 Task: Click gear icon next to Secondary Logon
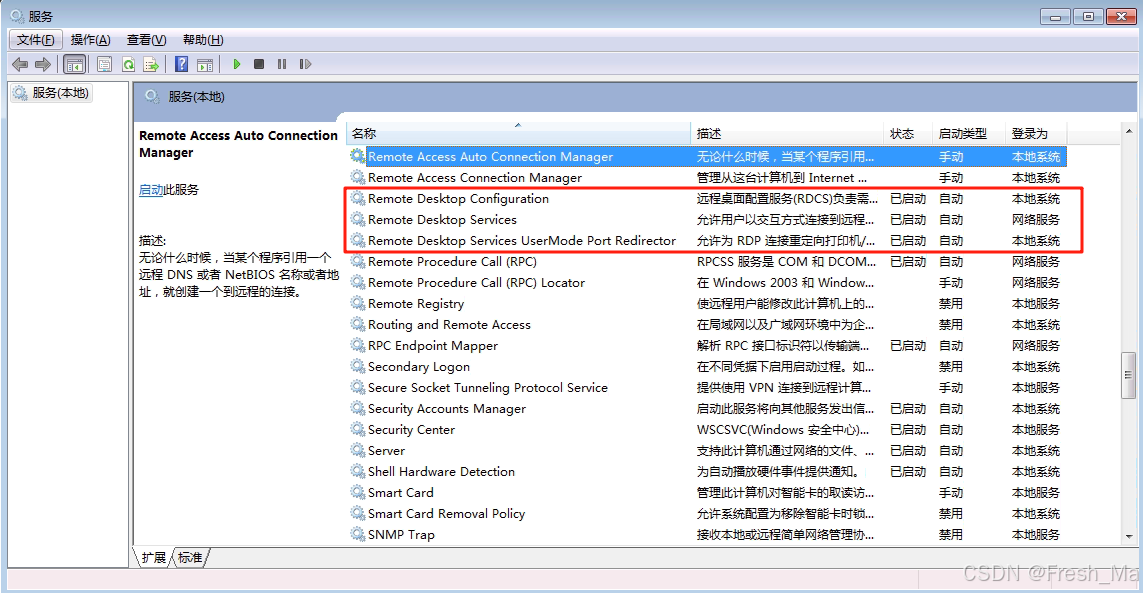(357, 366)
